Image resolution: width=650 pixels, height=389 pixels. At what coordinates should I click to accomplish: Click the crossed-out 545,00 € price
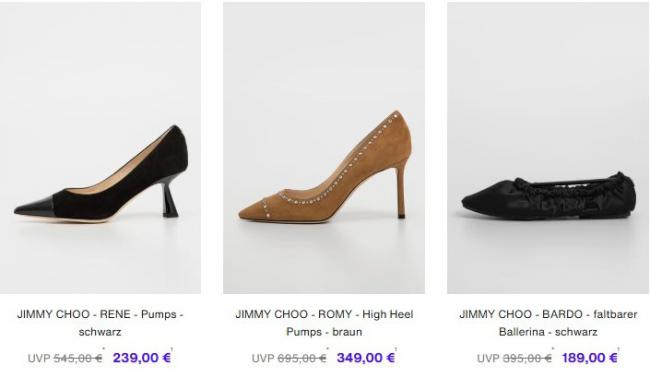[x=78, y=358]
